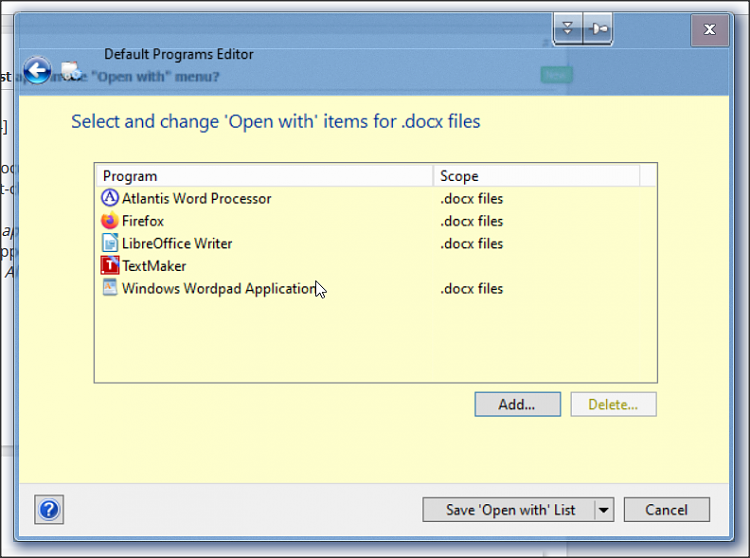750x558 pixels.
Task: Click the Delete... button
Action: (613, 405)
